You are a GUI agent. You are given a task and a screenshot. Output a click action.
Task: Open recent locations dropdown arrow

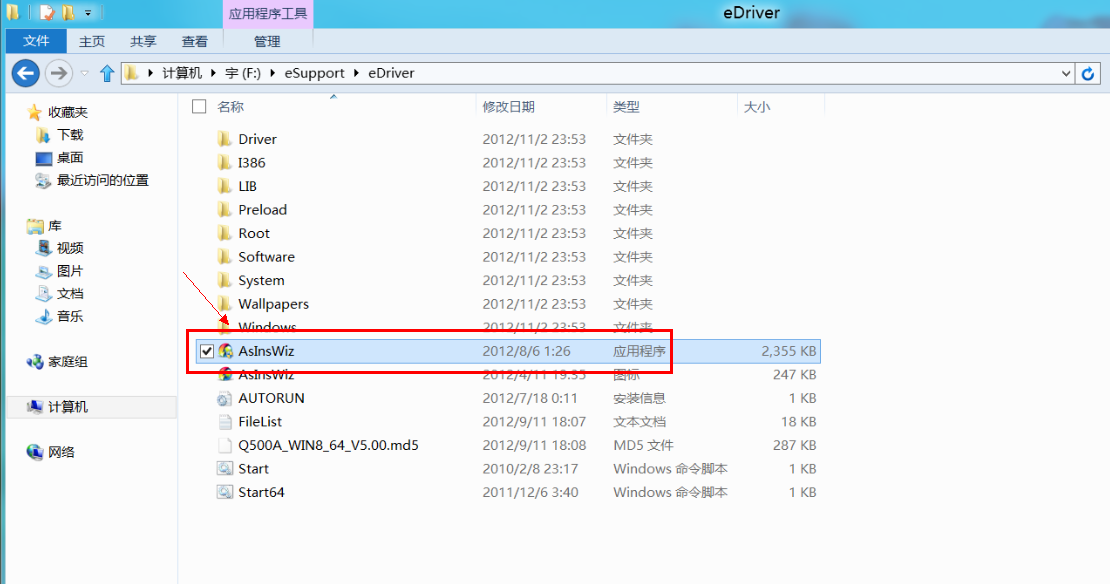(x=84, y=73)
